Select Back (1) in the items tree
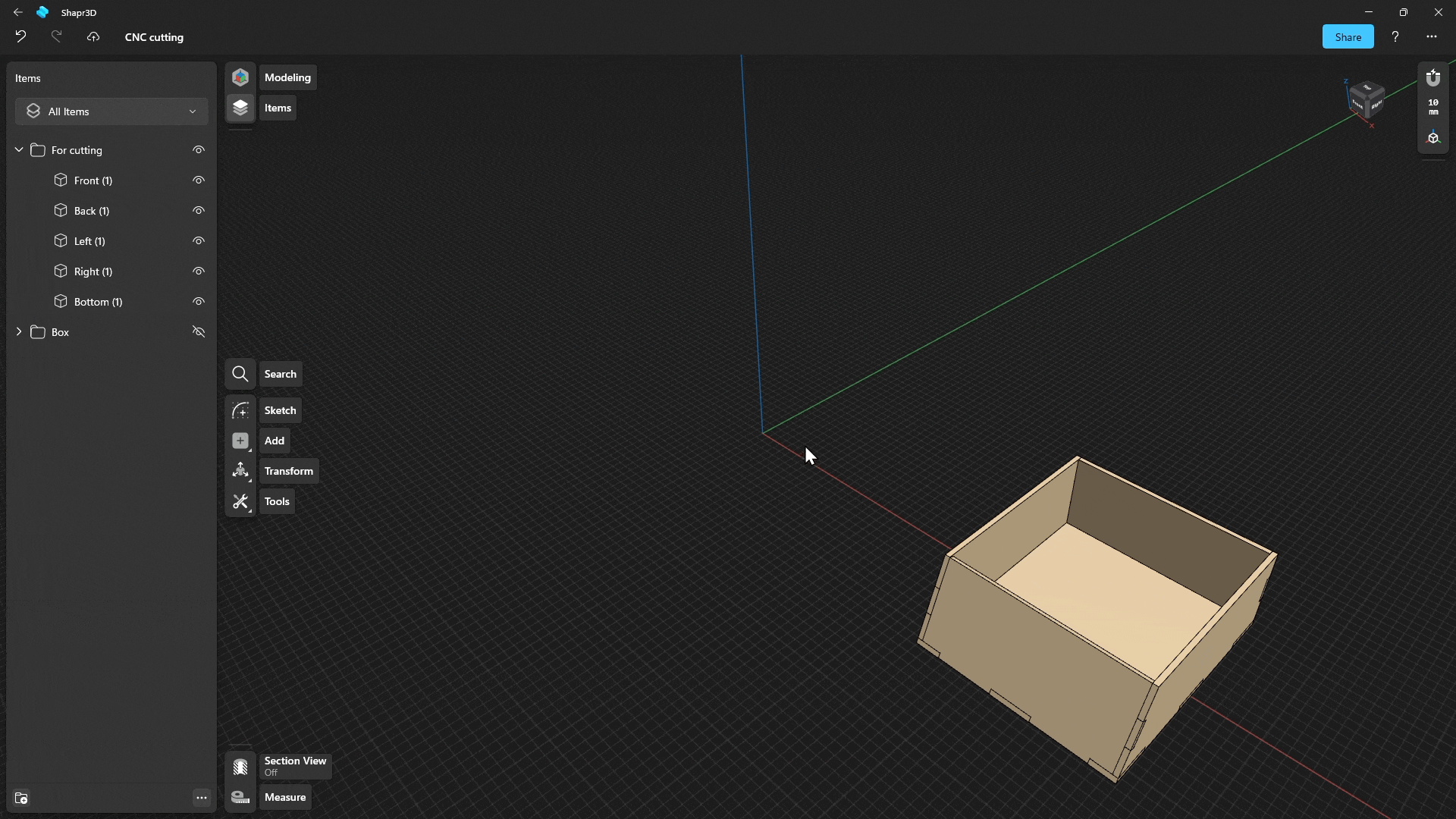The height and width of the screenshot is (819, 1456). coord(92,211)
